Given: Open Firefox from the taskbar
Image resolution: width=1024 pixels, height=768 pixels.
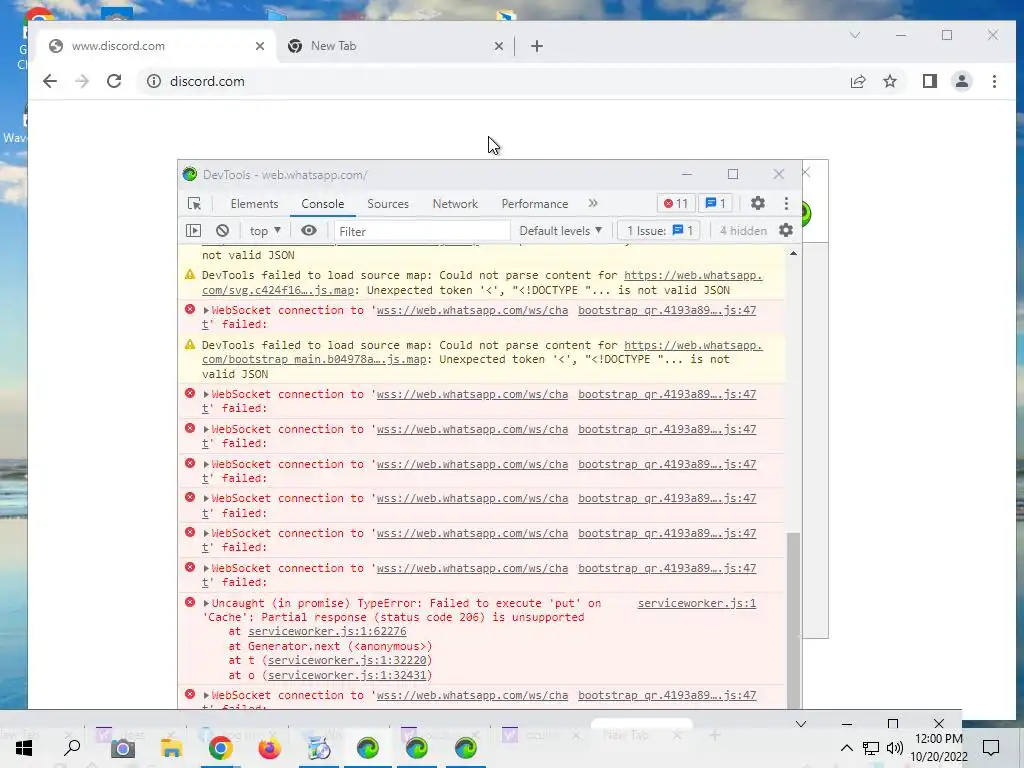Looking at the screenshot, I should pyautogui.click(x=269, y=748).
